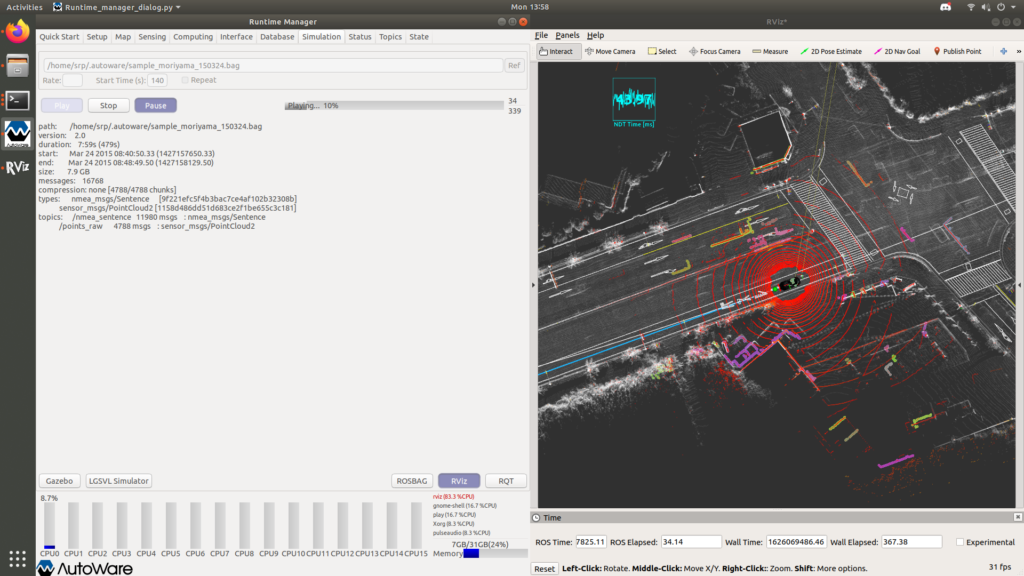Image resolution: width=1024 pixels, height=576 pixels.
Task: Switch to Autoware Runtime Manager dock icon
Action: (x=18, y=133)
